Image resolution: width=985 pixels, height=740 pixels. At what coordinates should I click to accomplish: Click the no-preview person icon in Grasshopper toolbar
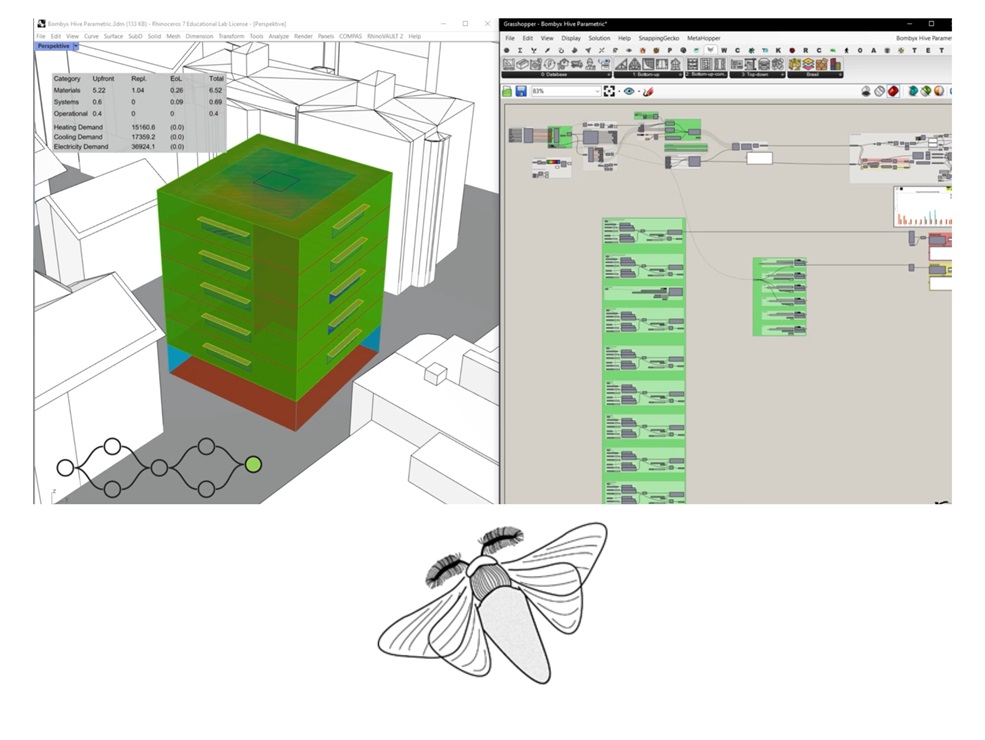(x=866, y=91)
